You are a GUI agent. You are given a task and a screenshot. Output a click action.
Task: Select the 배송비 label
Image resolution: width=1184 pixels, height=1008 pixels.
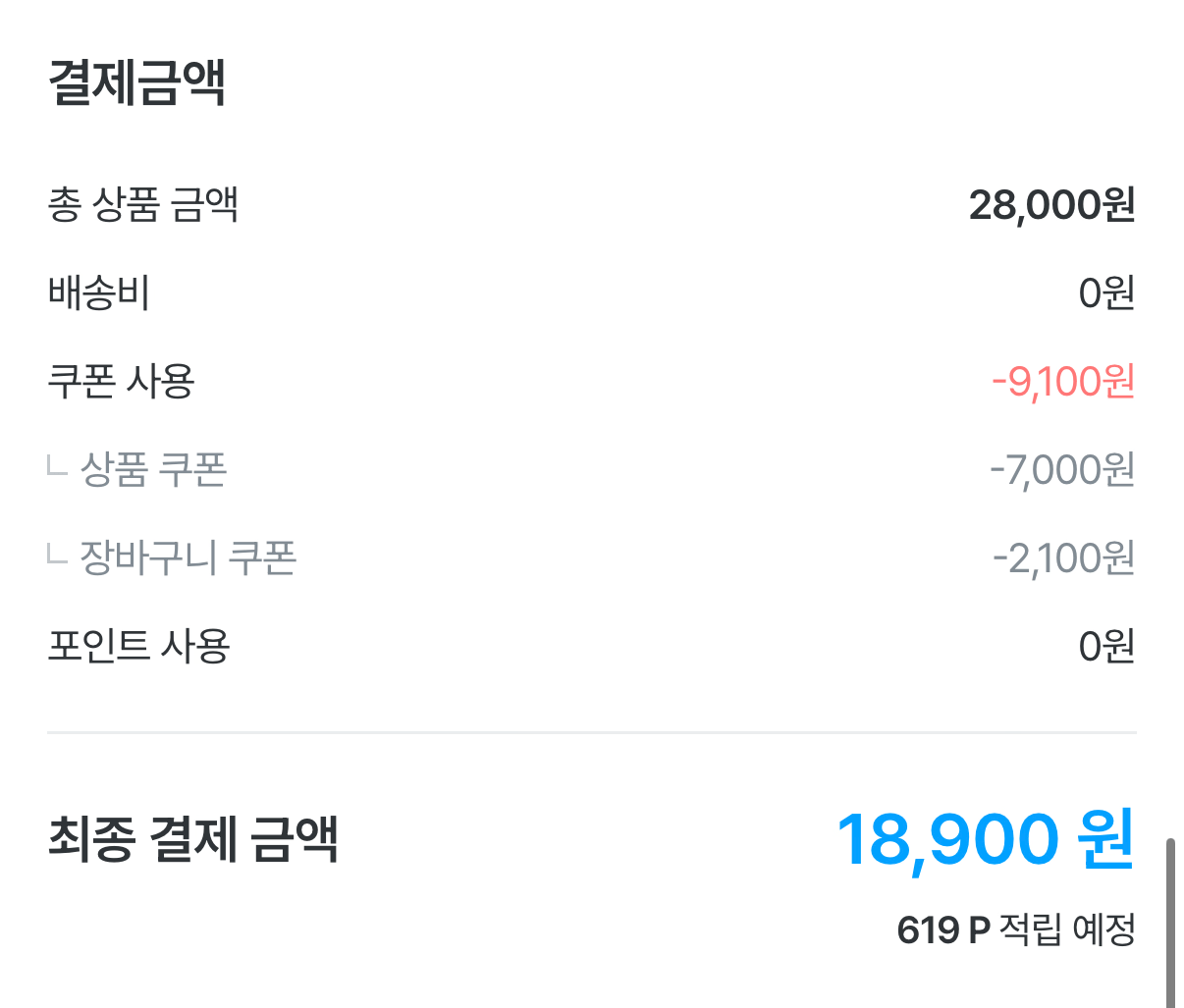[x=98, y=293]
